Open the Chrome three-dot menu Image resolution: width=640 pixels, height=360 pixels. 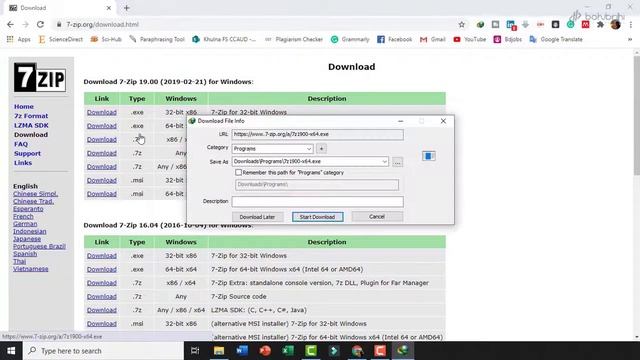point(631,24)
